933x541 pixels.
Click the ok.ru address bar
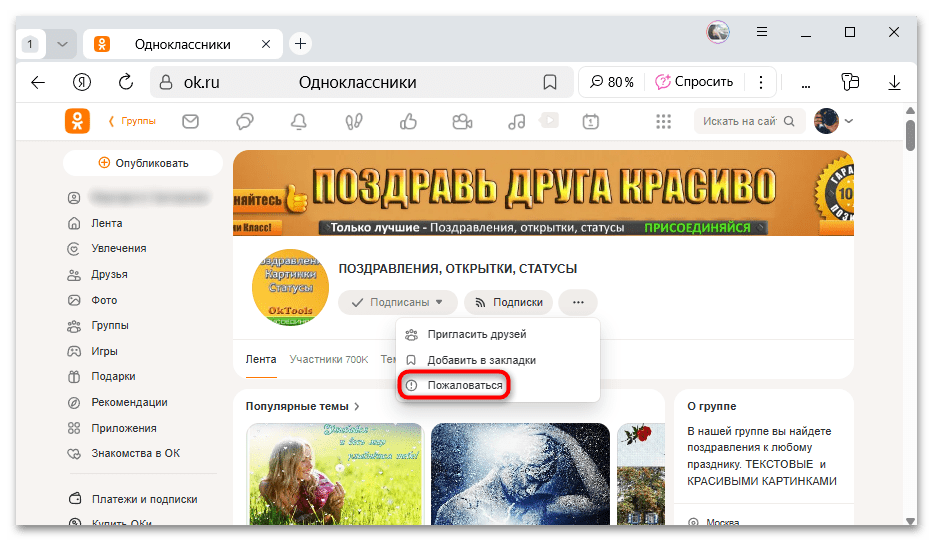pyautogui.click(x=362, y=82)
